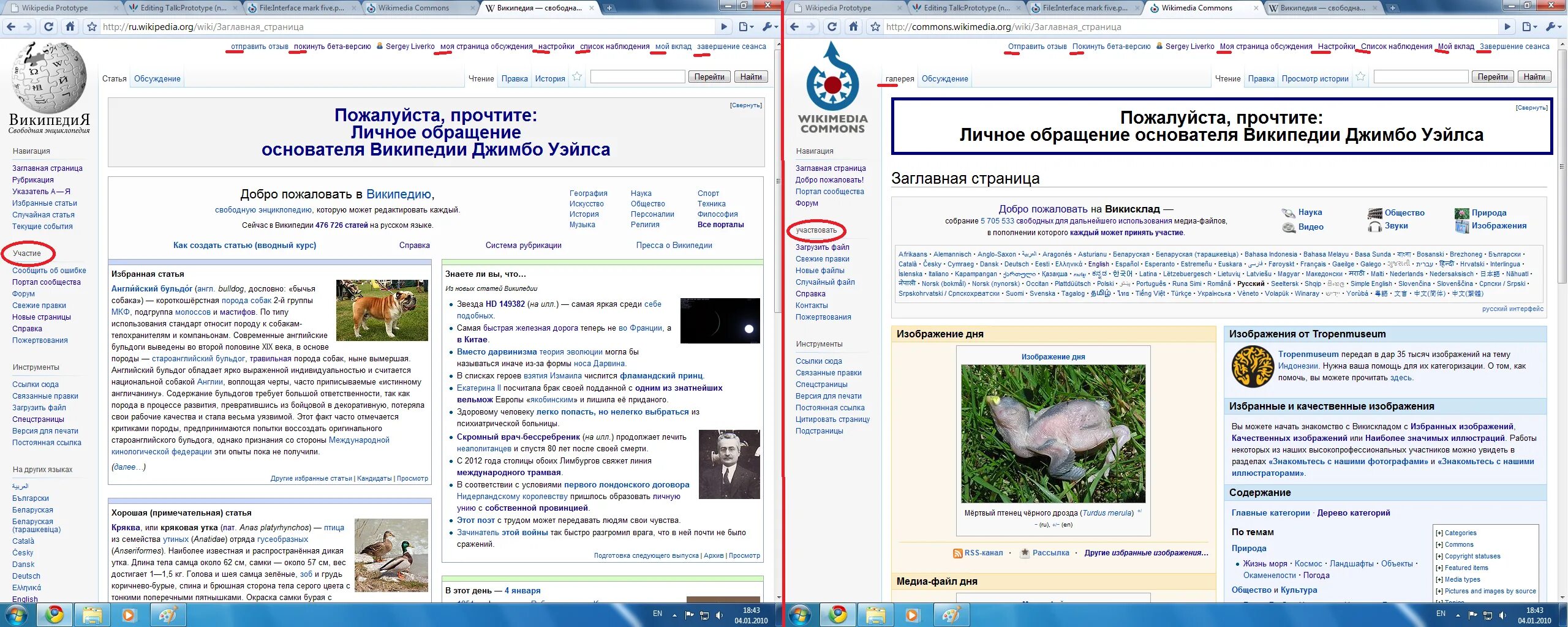Click the Природа flower icon on Commons
Image resolution: width=1568 pixels, height=627 pixels.
click(x=1462, y=213)
